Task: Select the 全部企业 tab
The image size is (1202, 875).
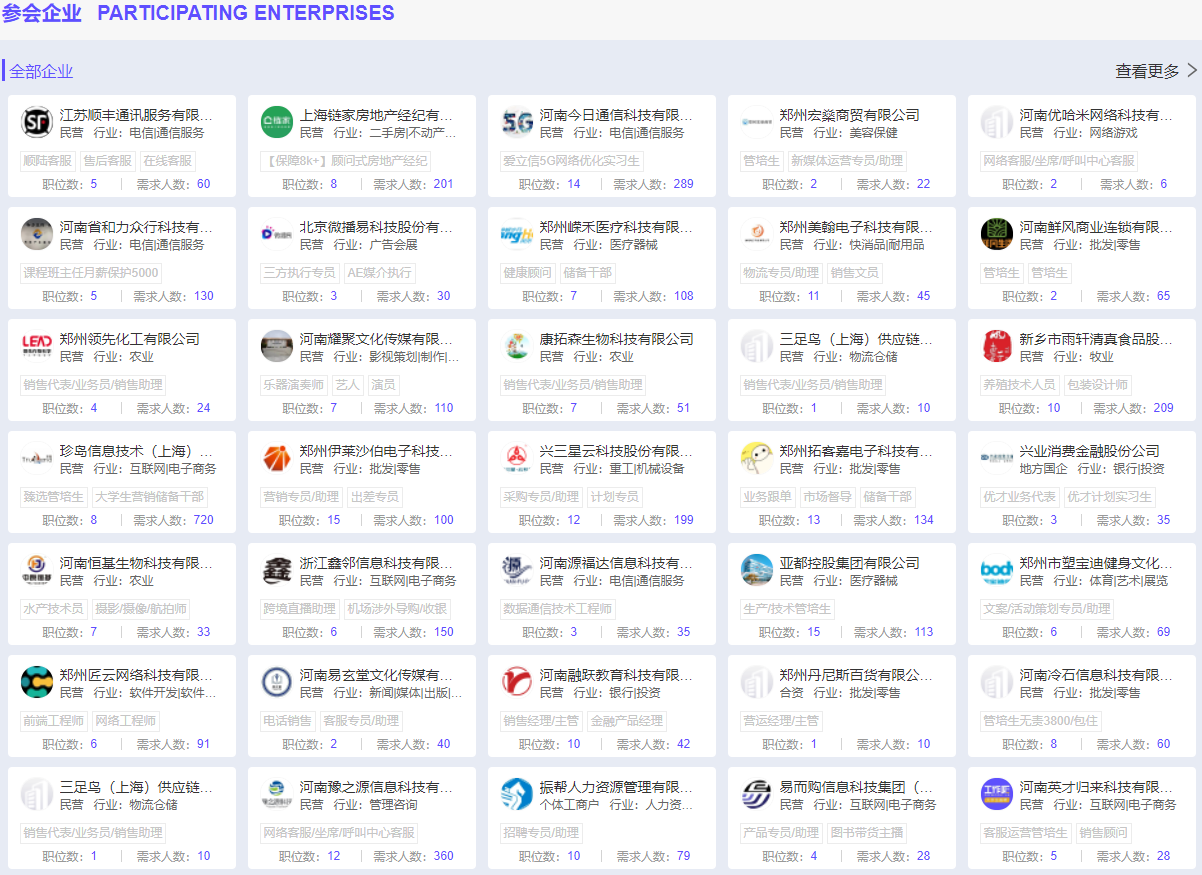Action: tap(41, 72)
